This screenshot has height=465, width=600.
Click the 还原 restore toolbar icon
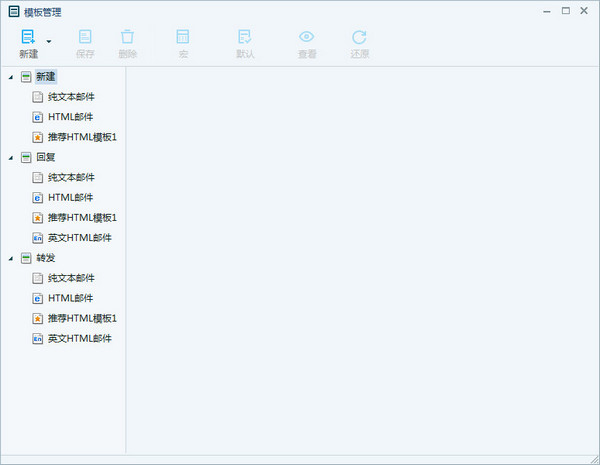(359, 37)
